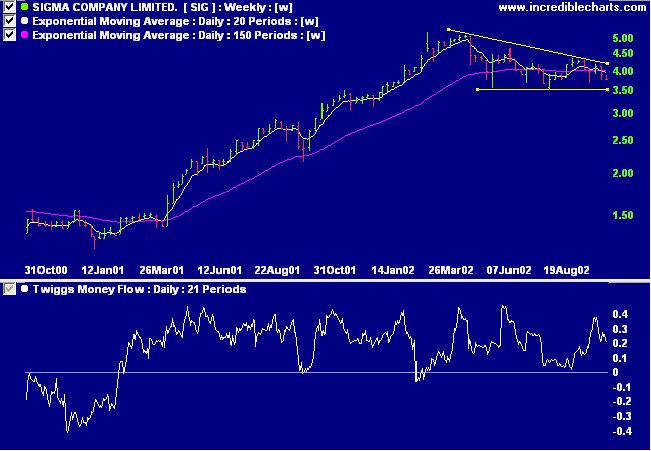Screen dimensions: 651x451
Task: Click the 4.50 price axis label
Action: point(623,53)
